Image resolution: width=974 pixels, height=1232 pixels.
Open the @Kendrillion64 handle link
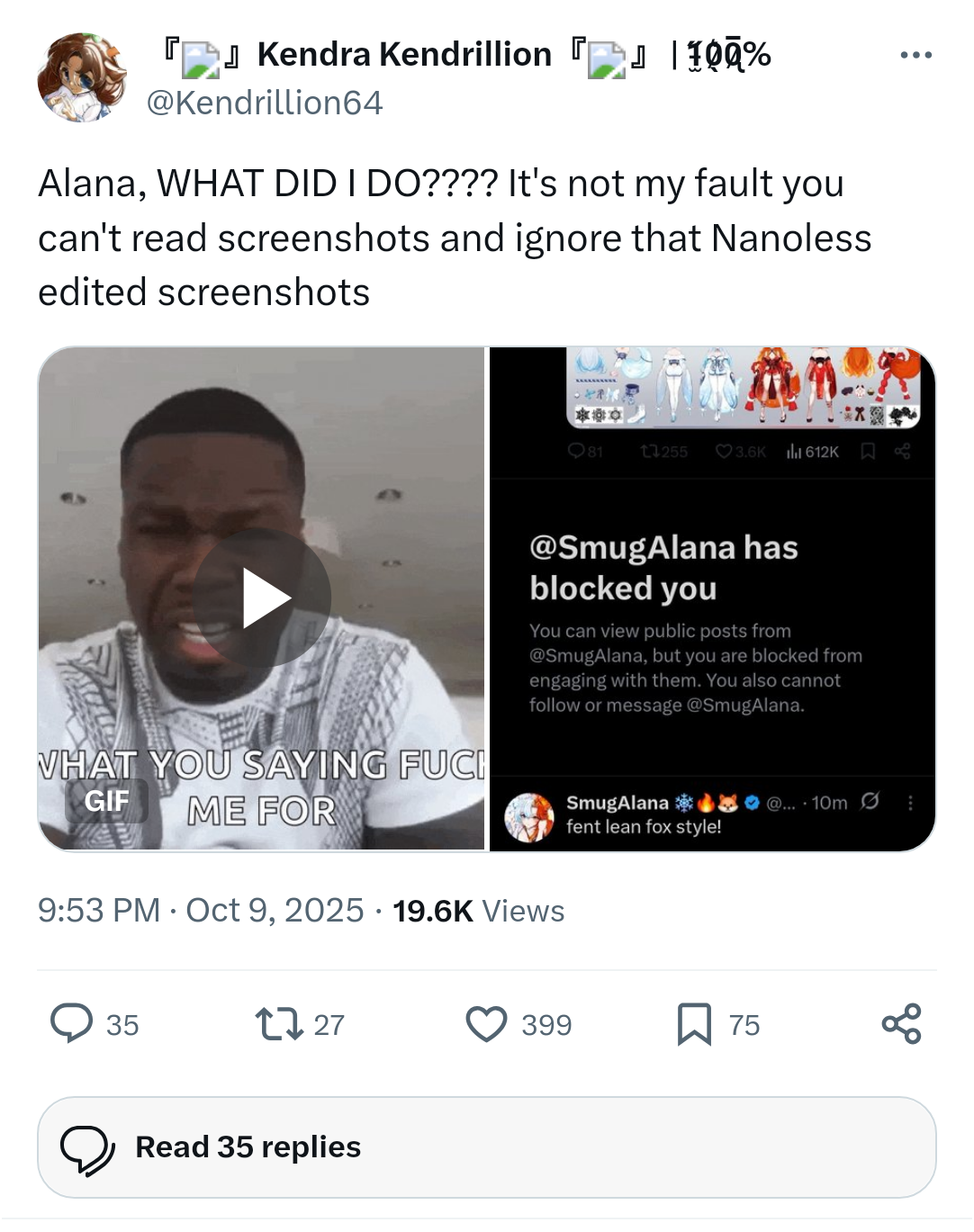tap(265, 103)
